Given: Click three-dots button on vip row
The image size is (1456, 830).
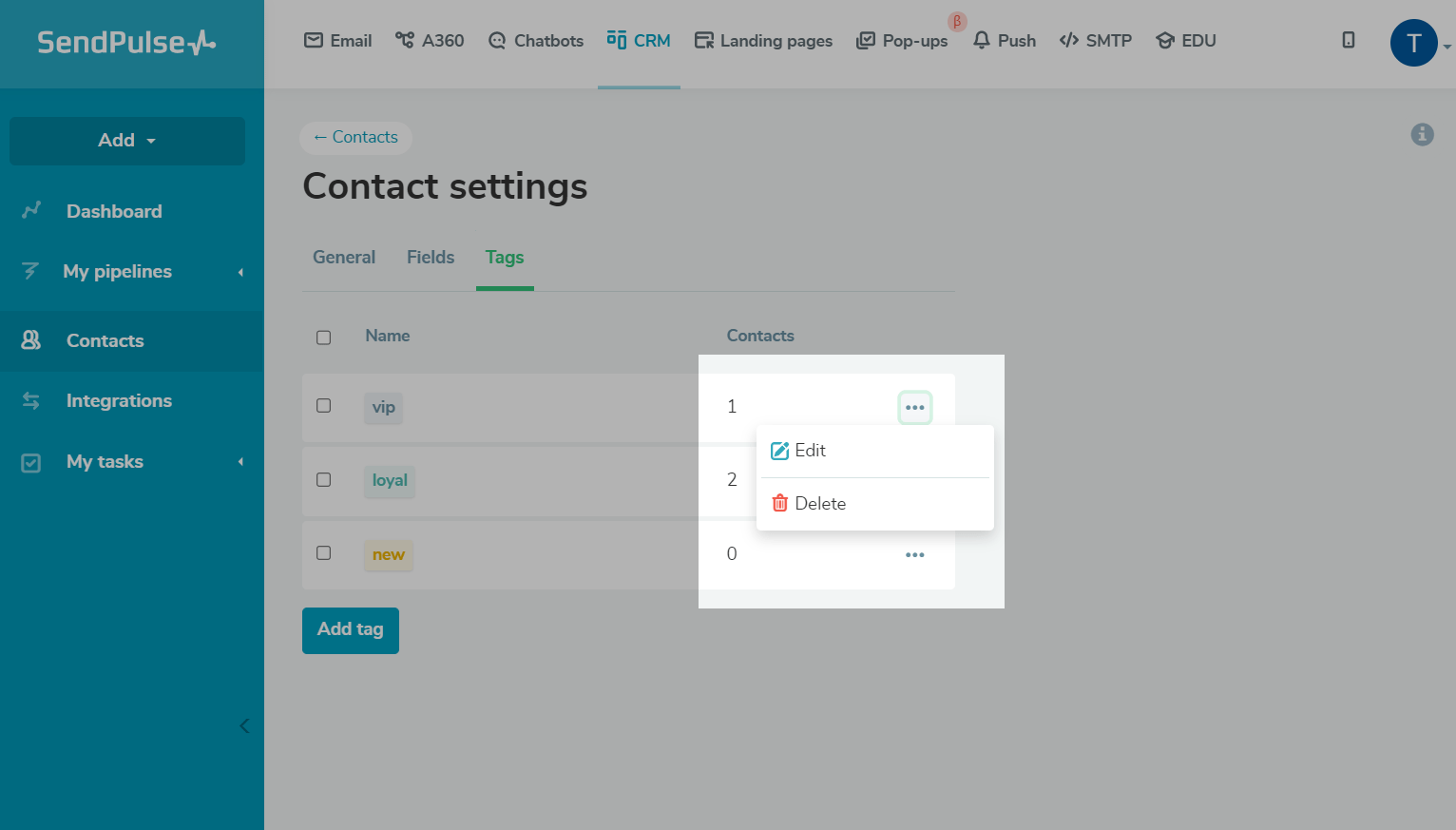Looking at the screenshot, I should click(914, 408).
